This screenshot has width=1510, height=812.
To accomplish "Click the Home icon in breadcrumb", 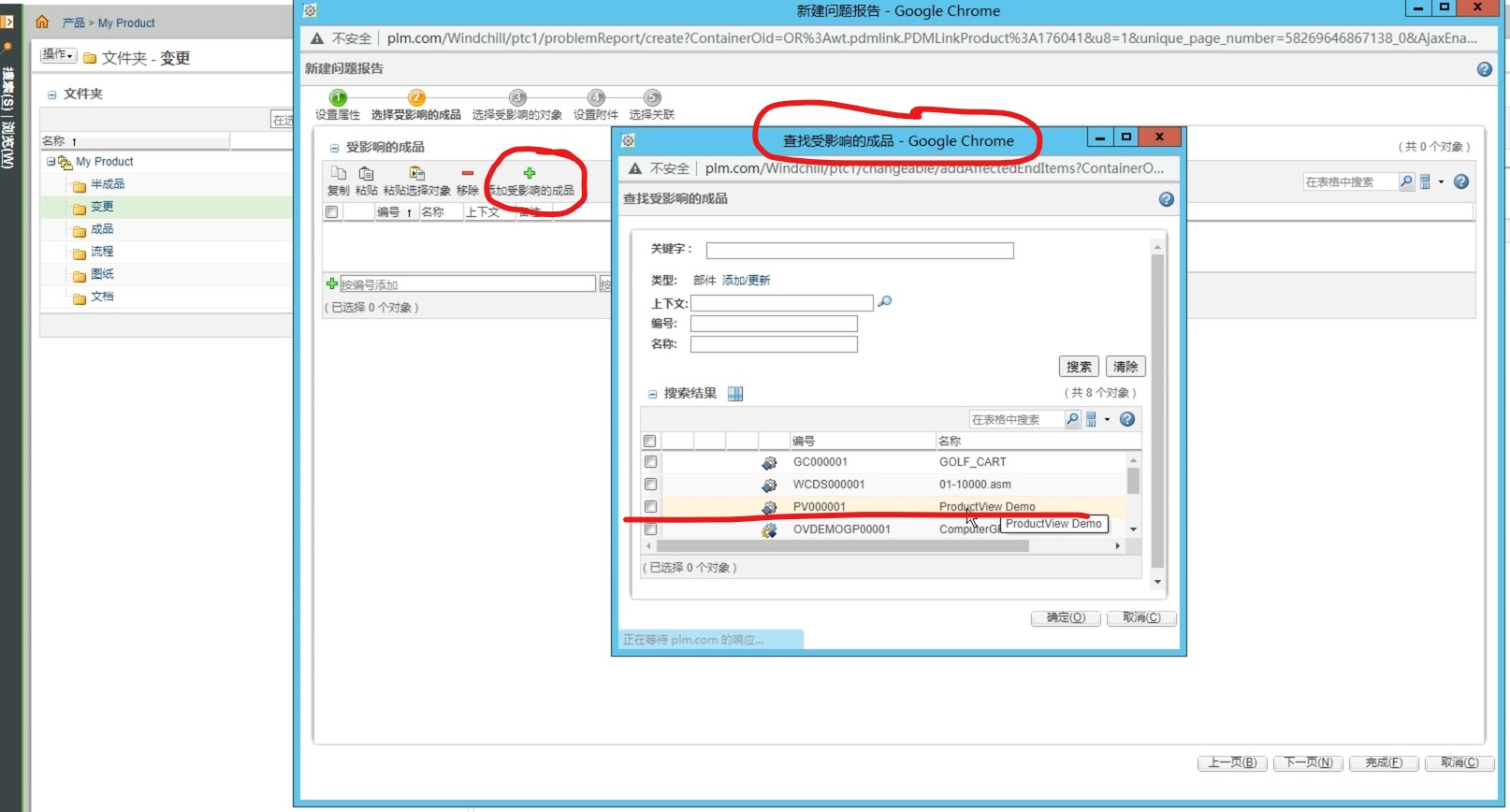I will coord(42,22).
